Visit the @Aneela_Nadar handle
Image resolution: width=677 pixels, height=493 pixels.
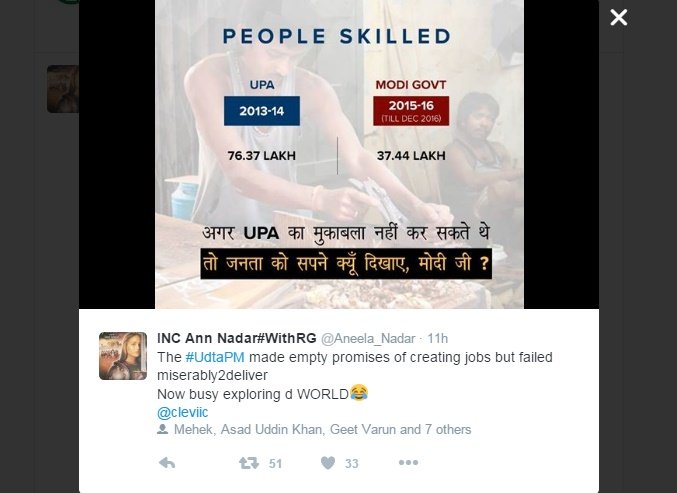tap(368, 338)
